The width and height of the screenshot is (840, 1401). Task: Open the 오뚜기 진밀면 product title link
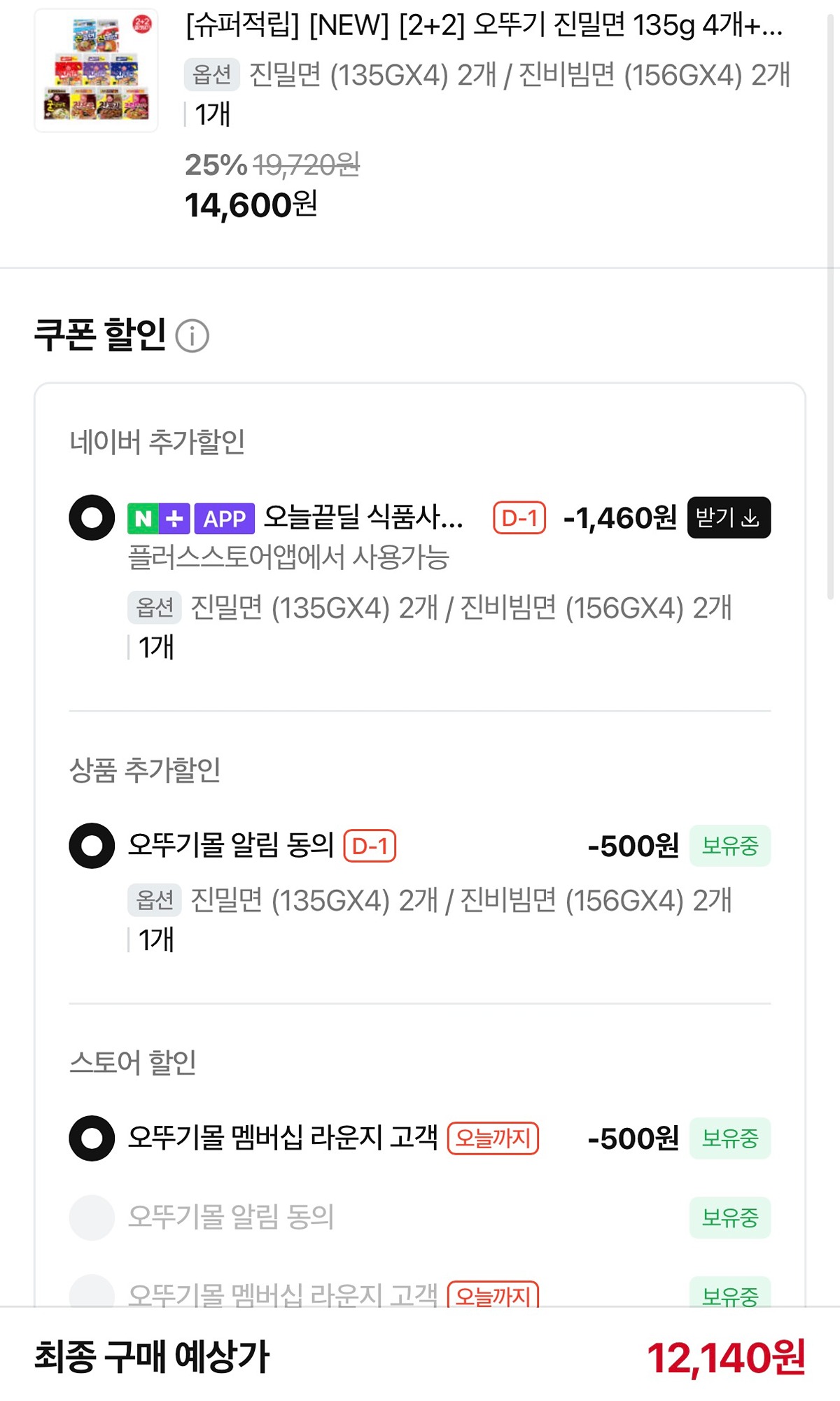pyautogui.click(x=483, y=27)
